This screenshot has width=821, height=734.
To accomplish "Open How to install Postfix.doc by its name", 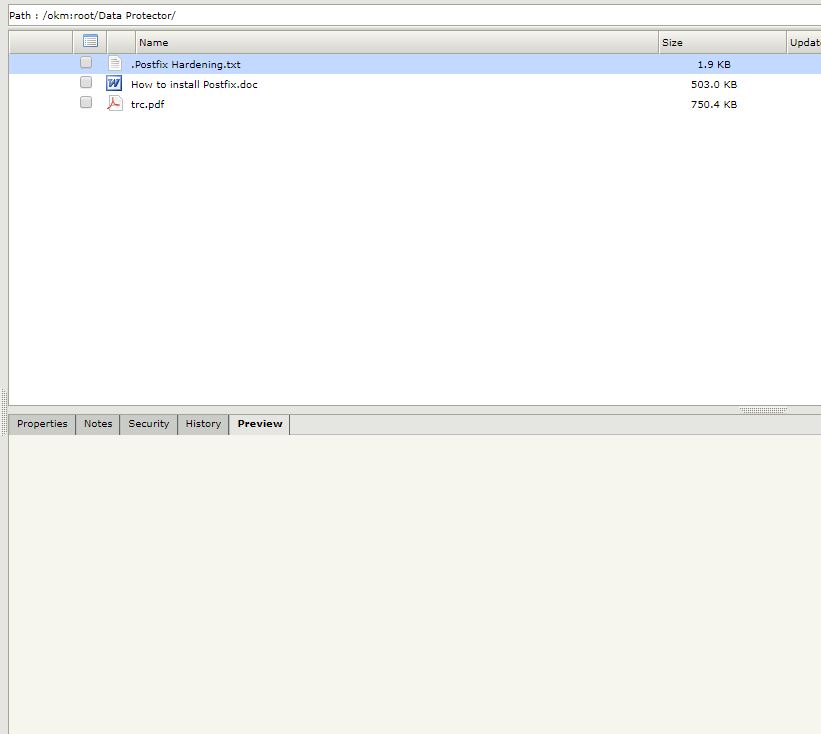I will click(x=194, y=84).
